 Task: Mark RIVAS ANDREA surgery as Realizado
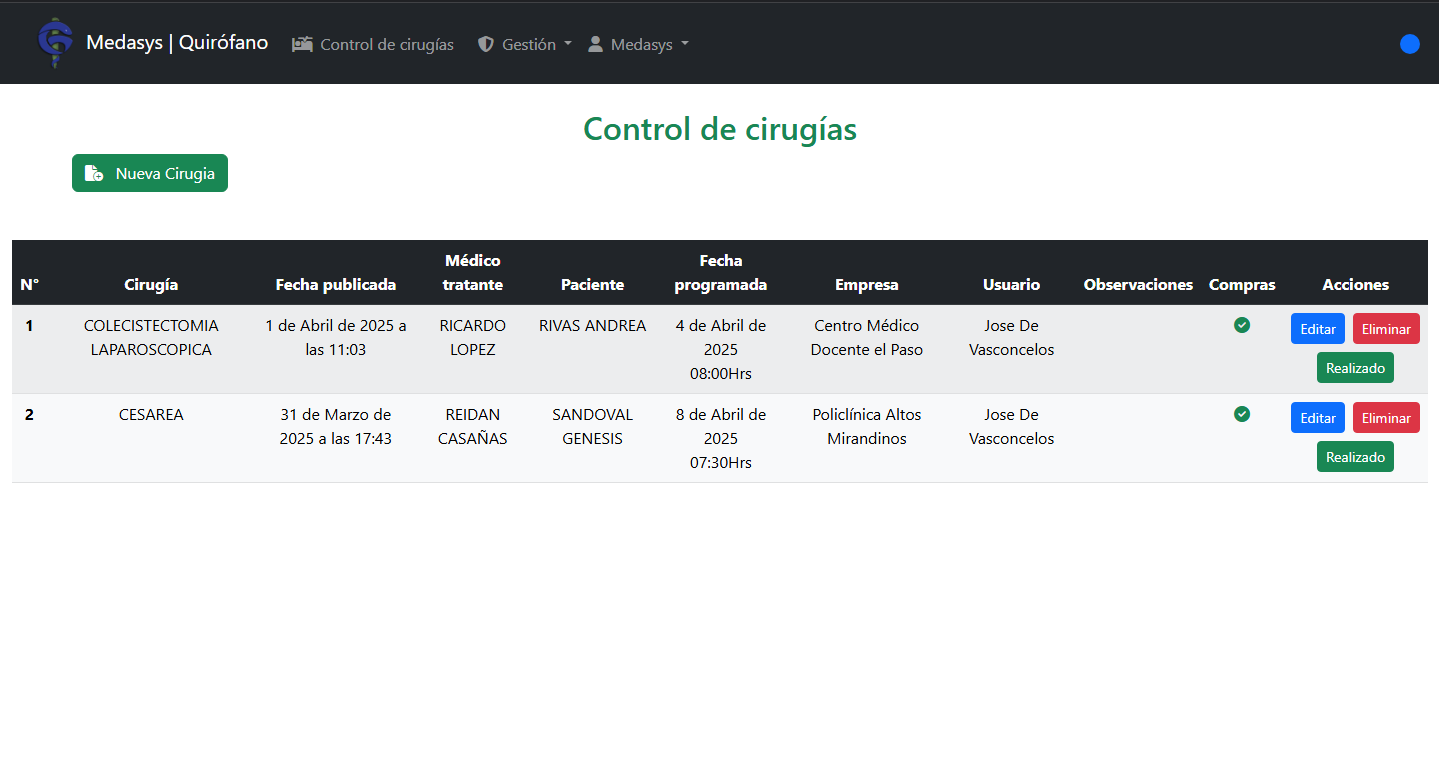click(x=1355, y=368)
